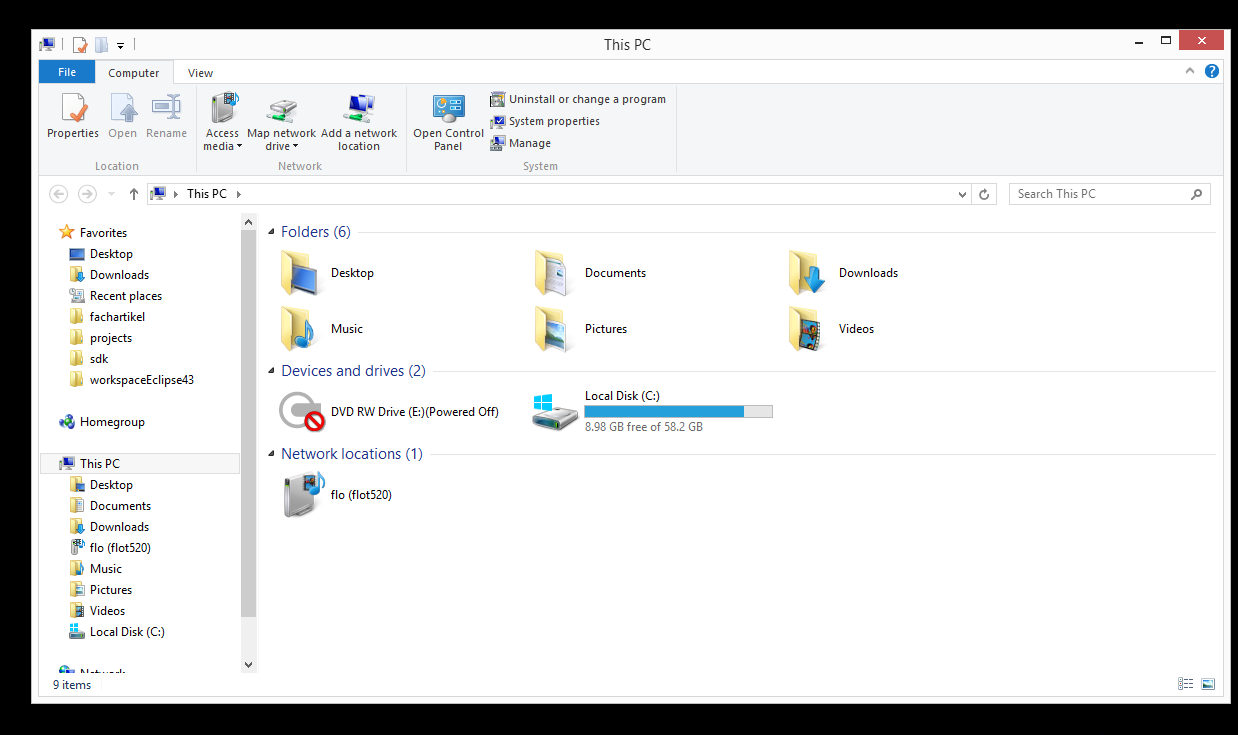The image size is (1238, 735).
Task: Click the Back navigation arrow
Action: pos(59,194)
